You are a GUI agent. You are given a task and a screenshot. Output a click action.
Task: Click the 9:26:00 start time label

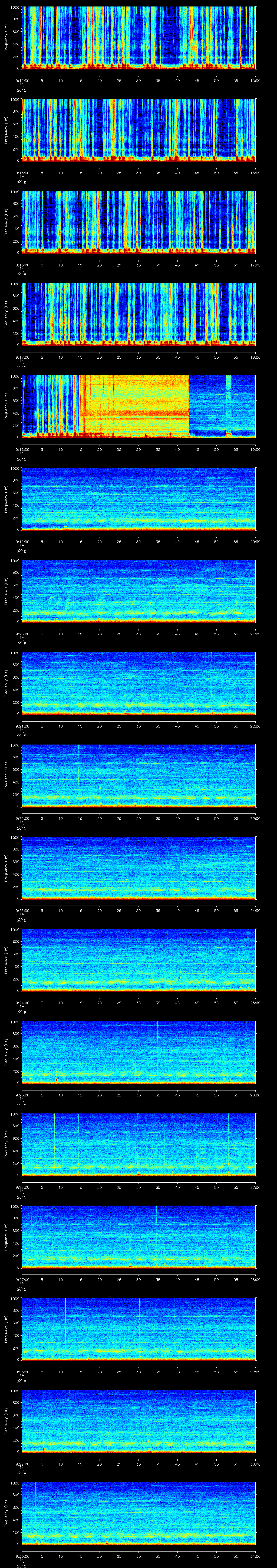(x=22, y=1187)
